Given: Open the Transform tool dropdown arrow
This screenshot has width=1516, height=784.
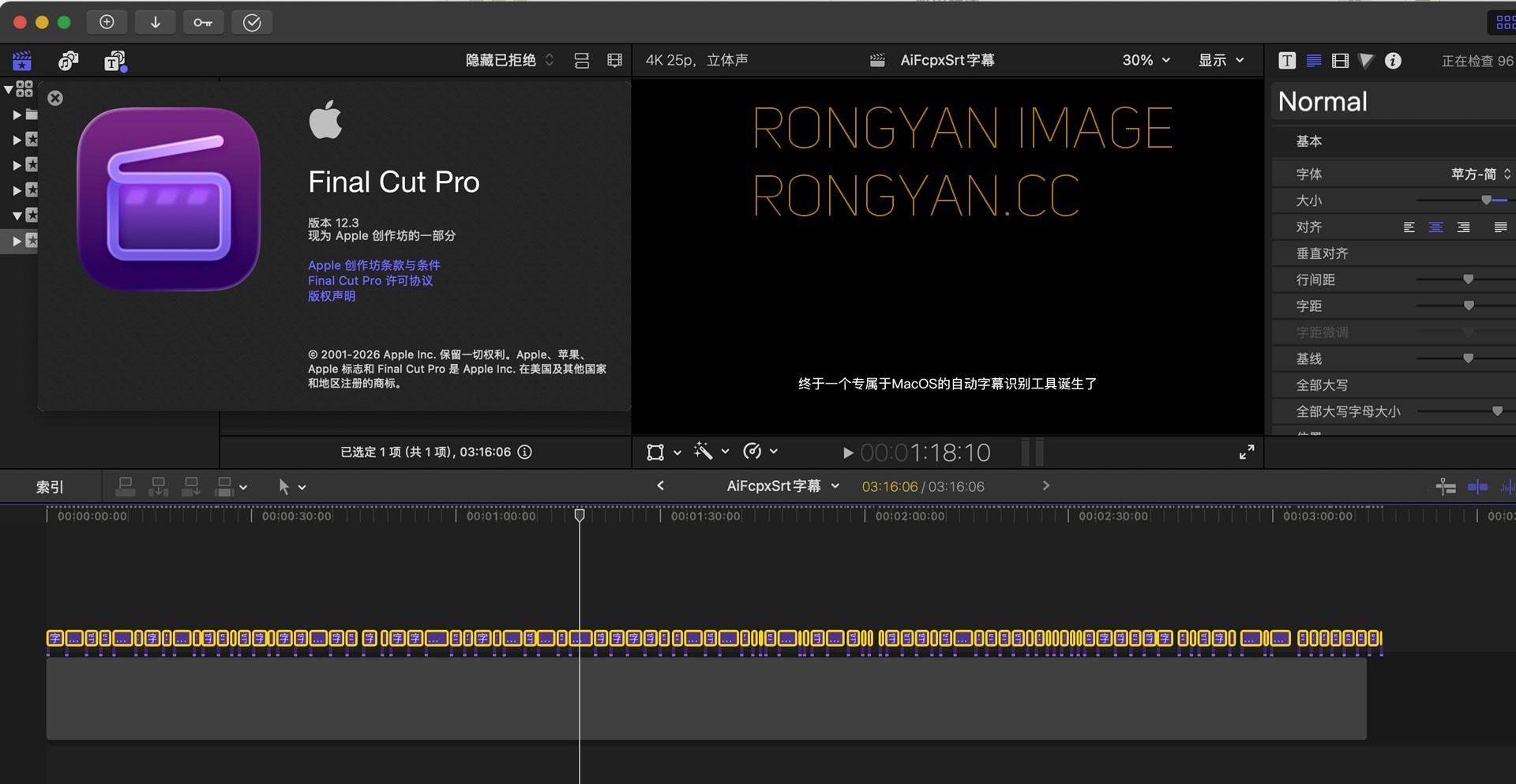Looking at the screenshot, I should click(x=677, y=452).
